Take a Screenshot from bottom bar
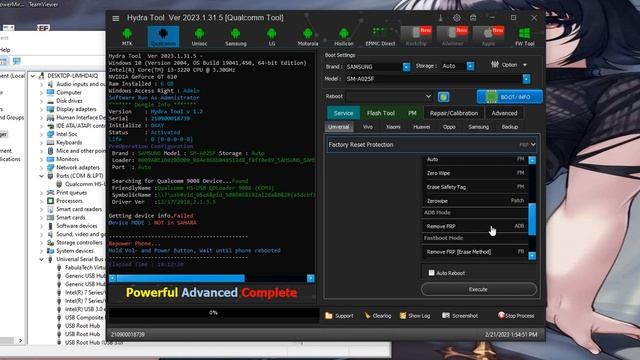The height and width of the screenshot is (360, 640). click(460, 316)
